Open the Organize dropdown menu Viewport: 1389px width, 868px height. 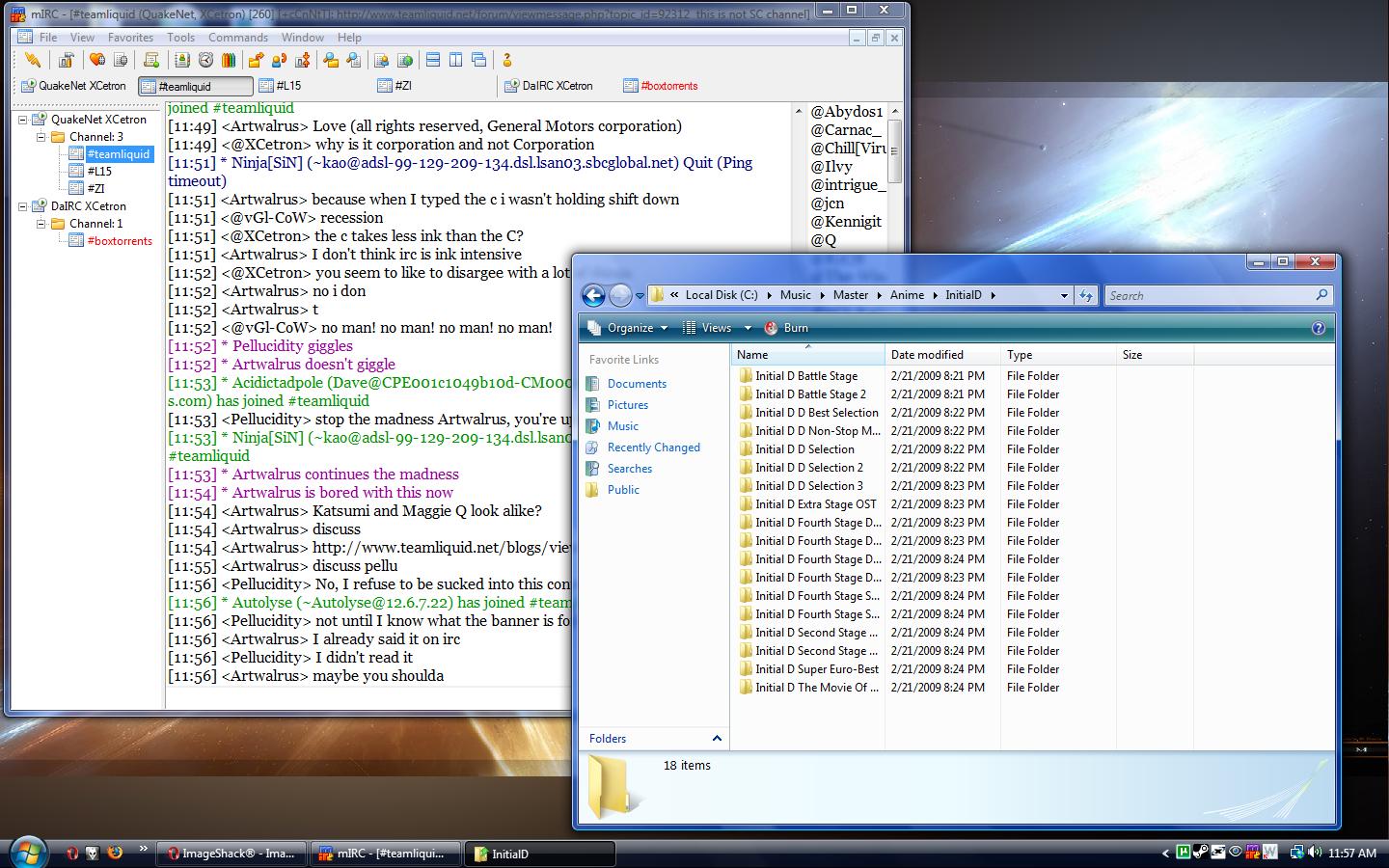[x=629, y=328]
